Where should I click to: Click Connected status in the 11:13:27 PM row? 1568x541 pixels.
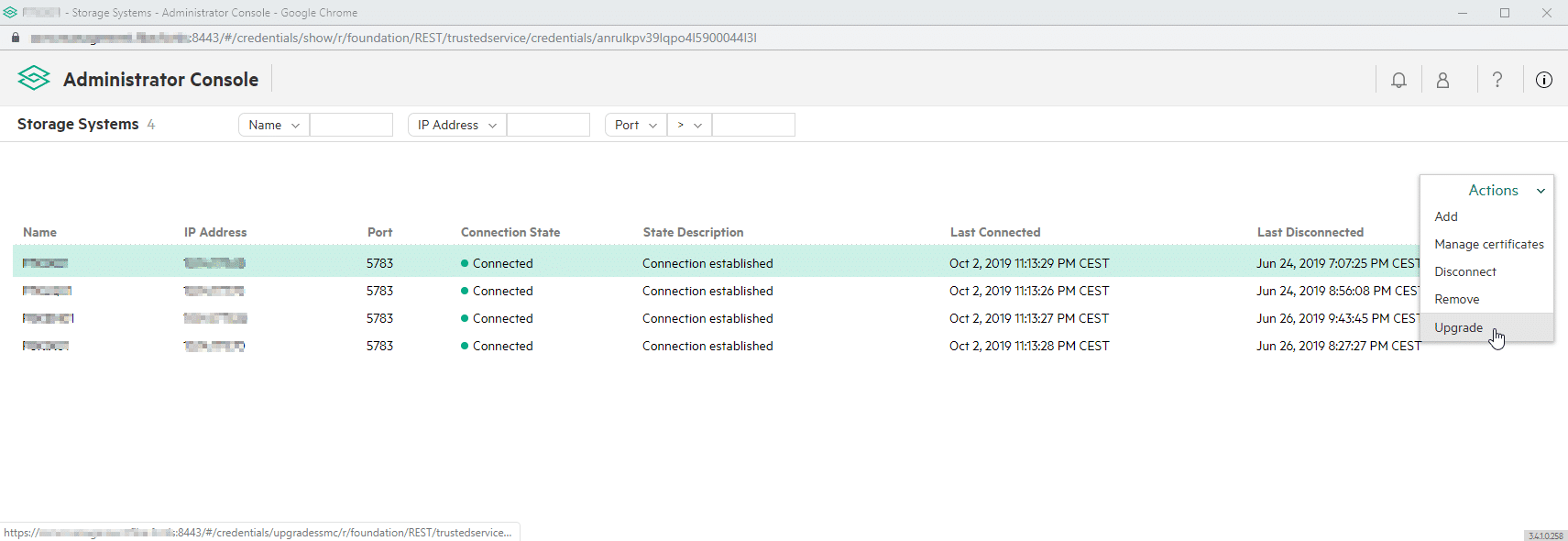pos(497,318)
